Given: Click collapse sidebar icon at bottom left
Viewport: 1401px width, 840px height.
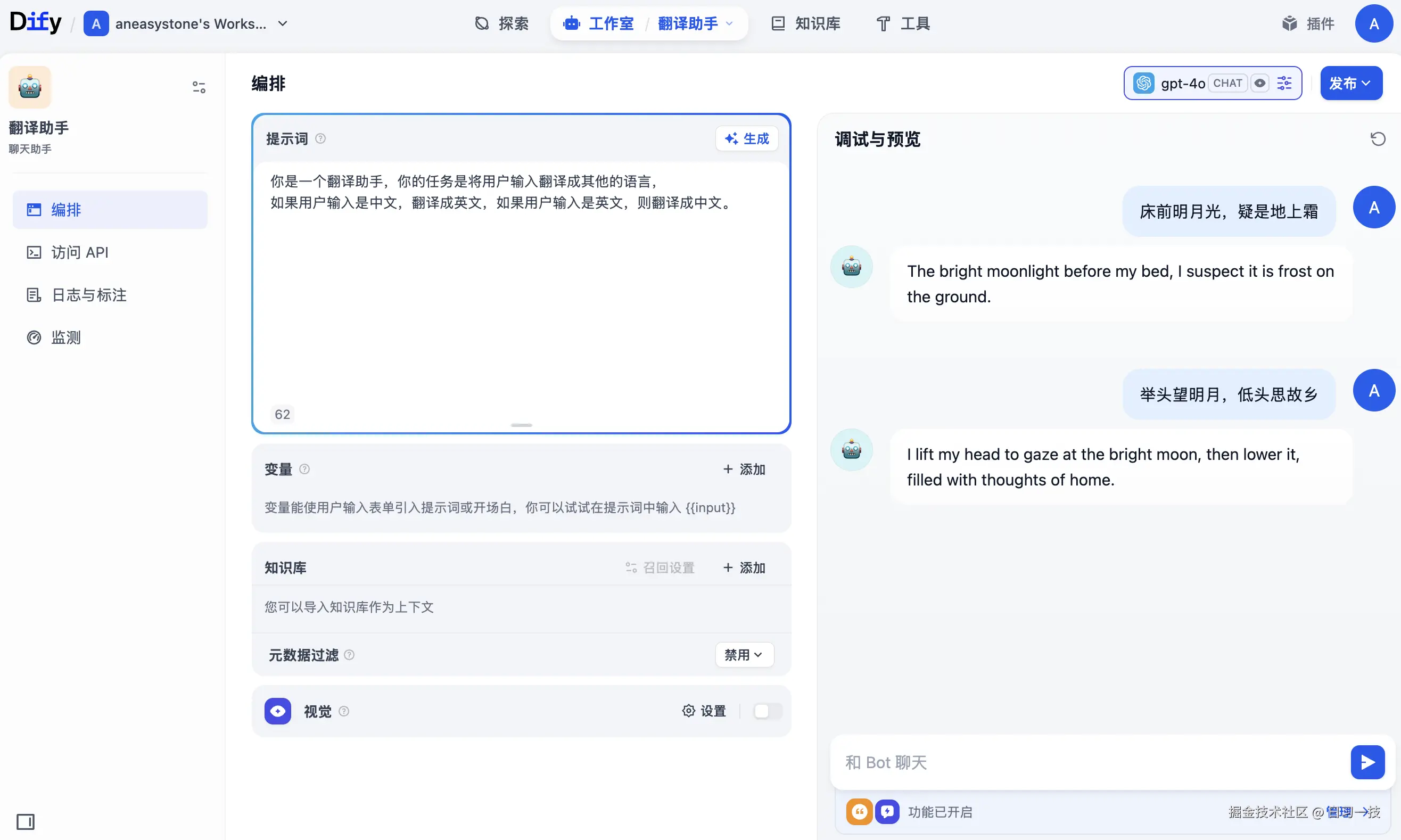Looking at the screenshot, I should tap(26, 821).
